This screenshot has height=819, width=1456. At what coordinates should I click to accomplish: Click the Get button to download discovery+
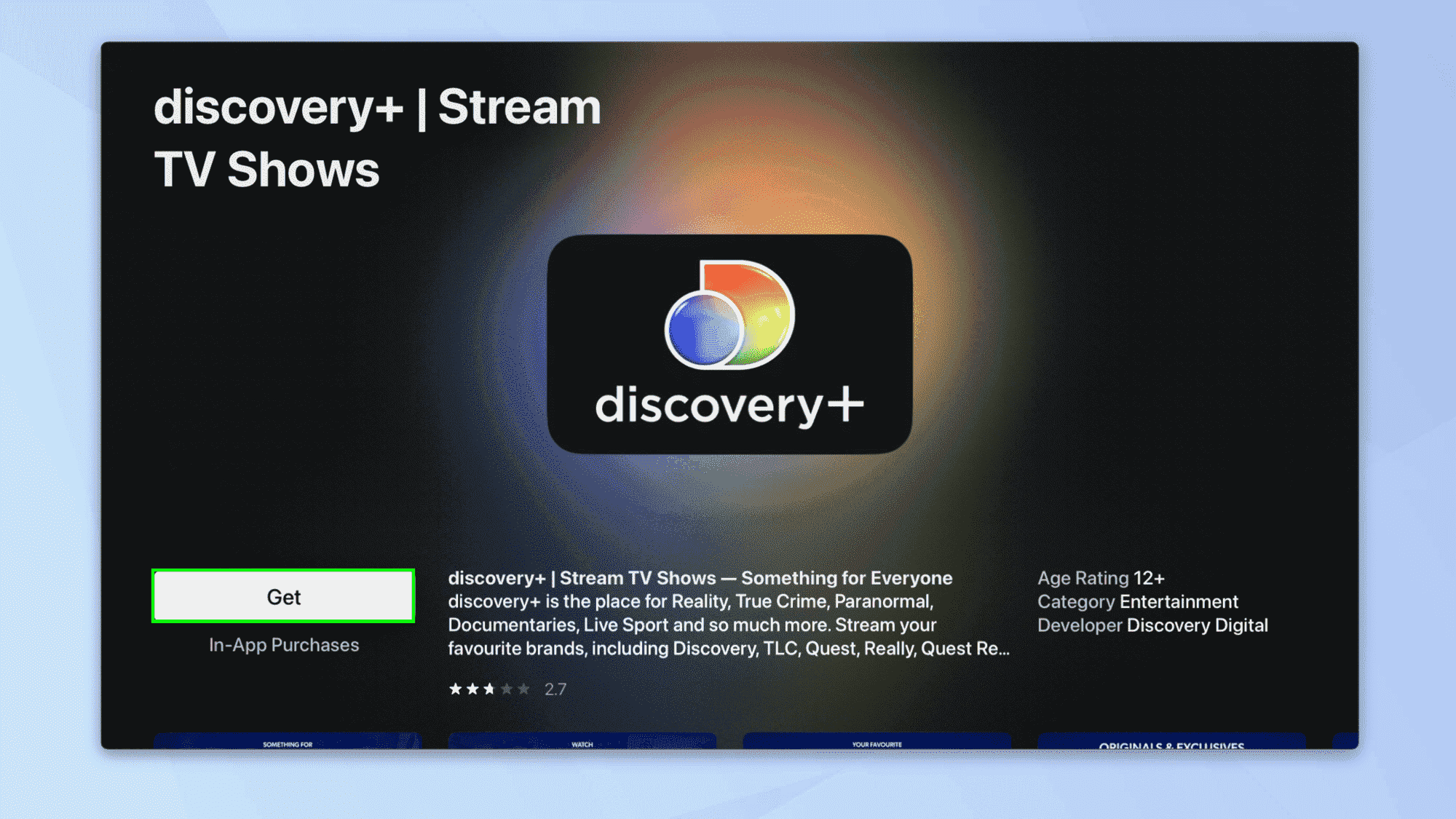pos(283,596)
